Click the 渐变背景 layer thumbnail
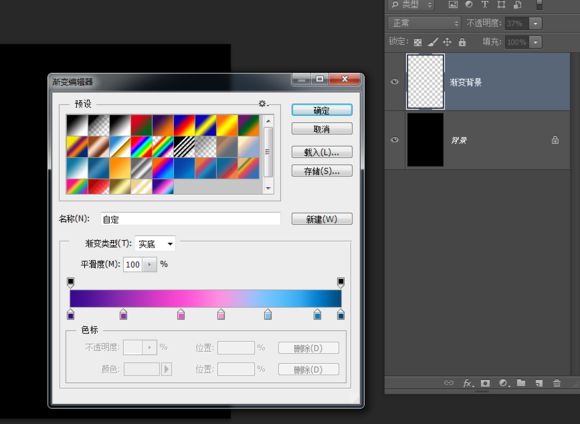Image resolution: width=580 pixels, height=424 pixels. [425, 82]
